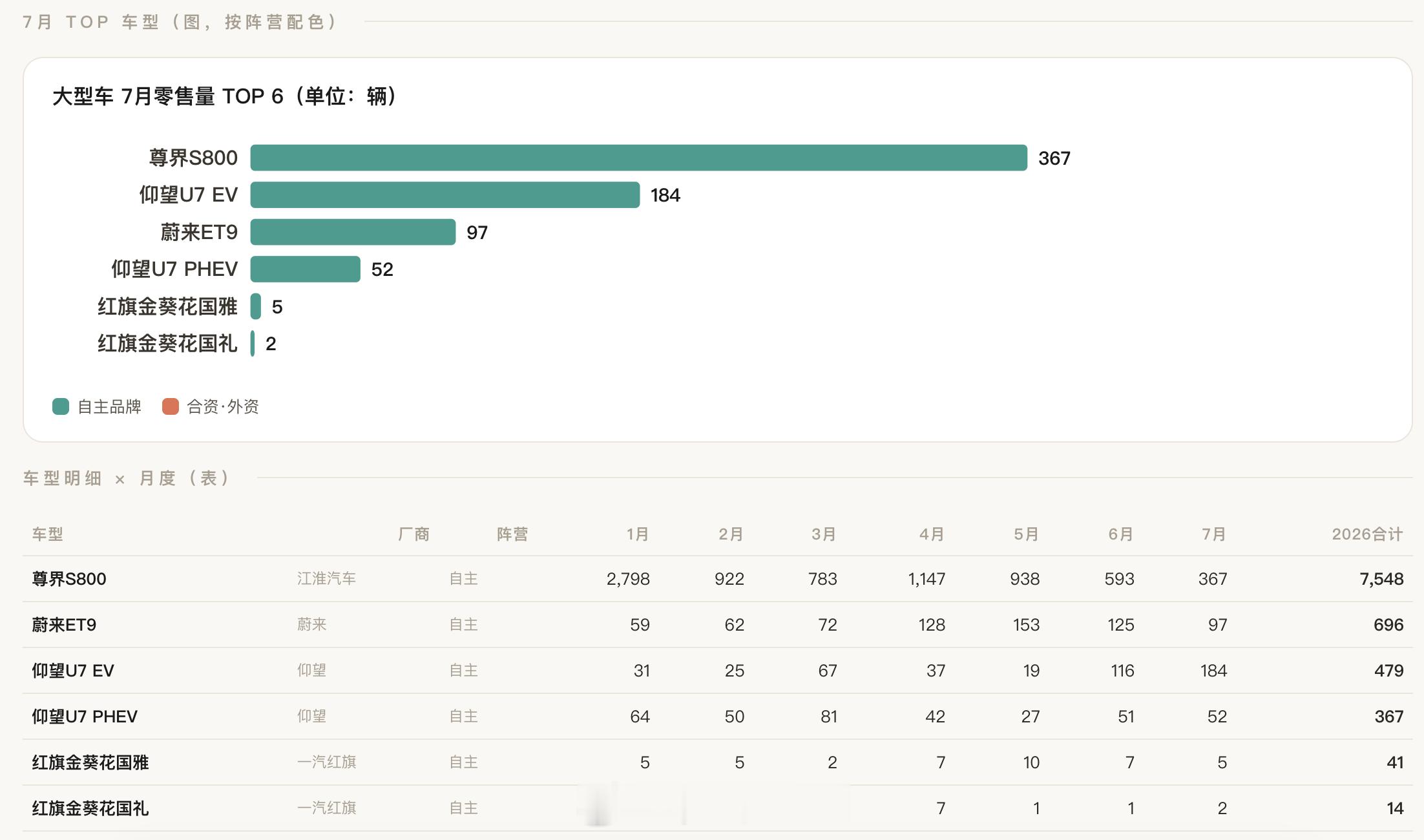Click the 696 total for 蔚来ET9
Screen dimensions: 1424x840
[1388, 625]
